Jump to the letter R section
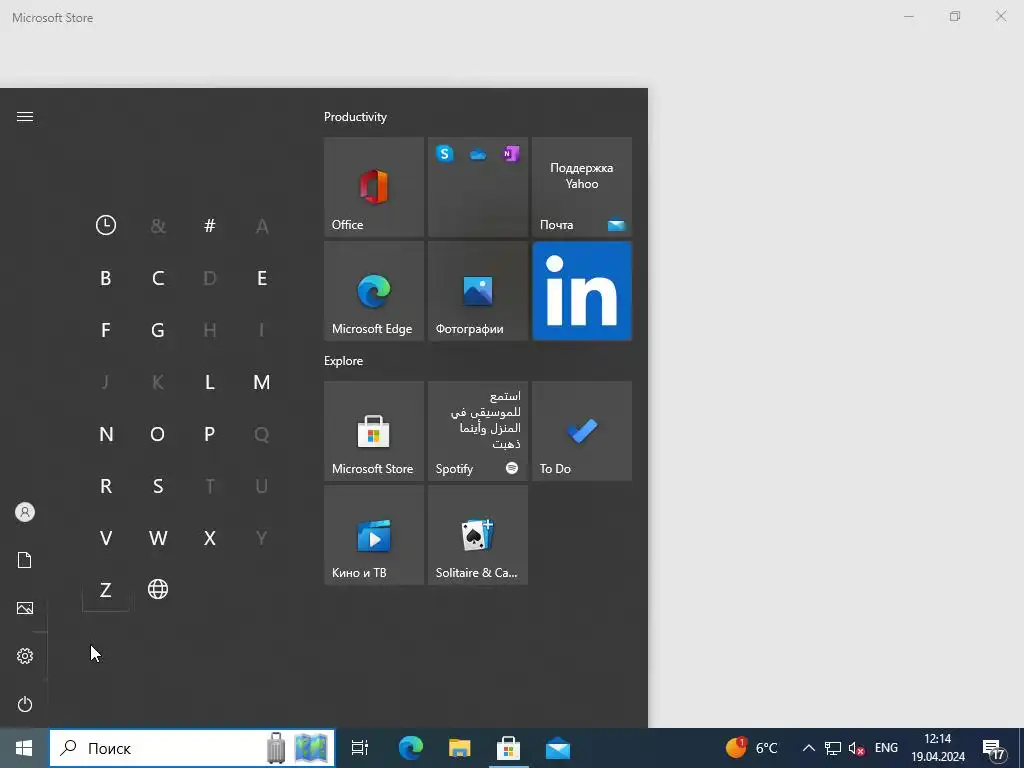 tap(106, 487)
